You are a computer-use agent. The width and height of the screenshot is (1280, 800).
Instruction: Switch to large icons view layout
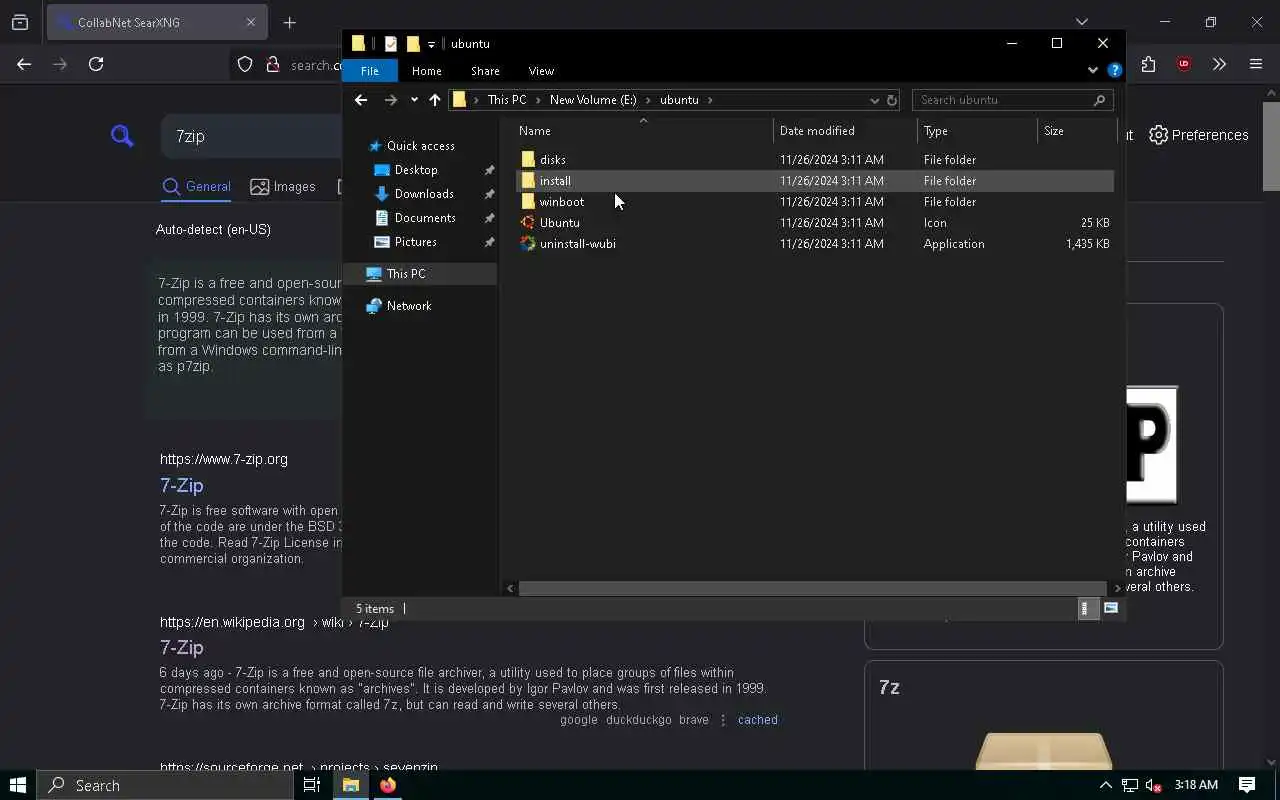coord(1111,609)
